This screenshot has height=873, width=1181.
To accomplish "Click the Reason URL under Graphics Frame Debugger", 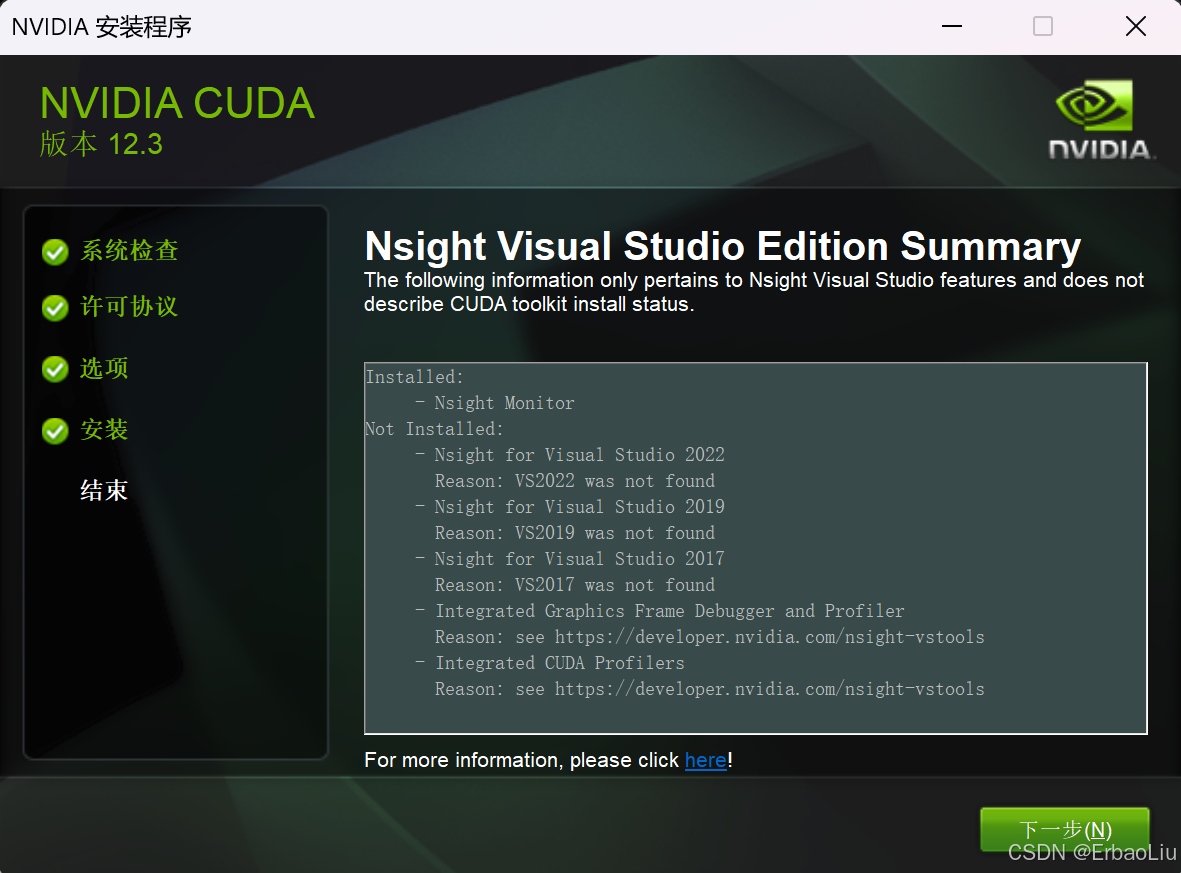I will tap(769, 637).
